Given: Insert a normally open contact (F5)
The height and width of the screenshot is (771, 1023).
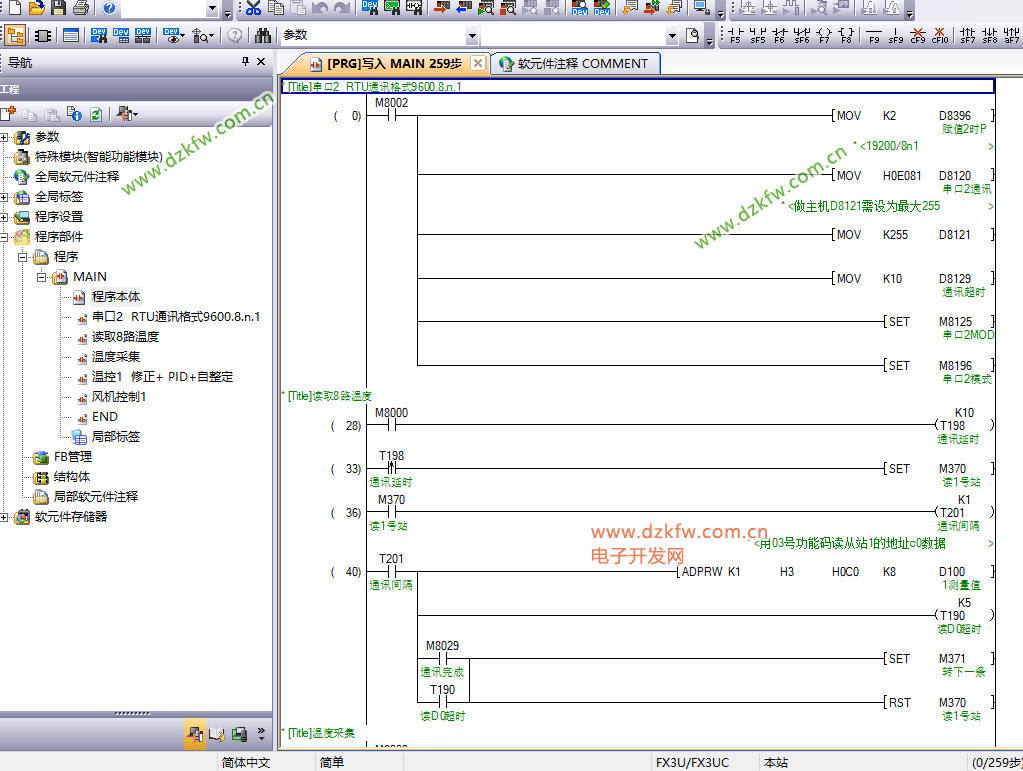Looking at the screenshot, I should [x=736, y=35].
